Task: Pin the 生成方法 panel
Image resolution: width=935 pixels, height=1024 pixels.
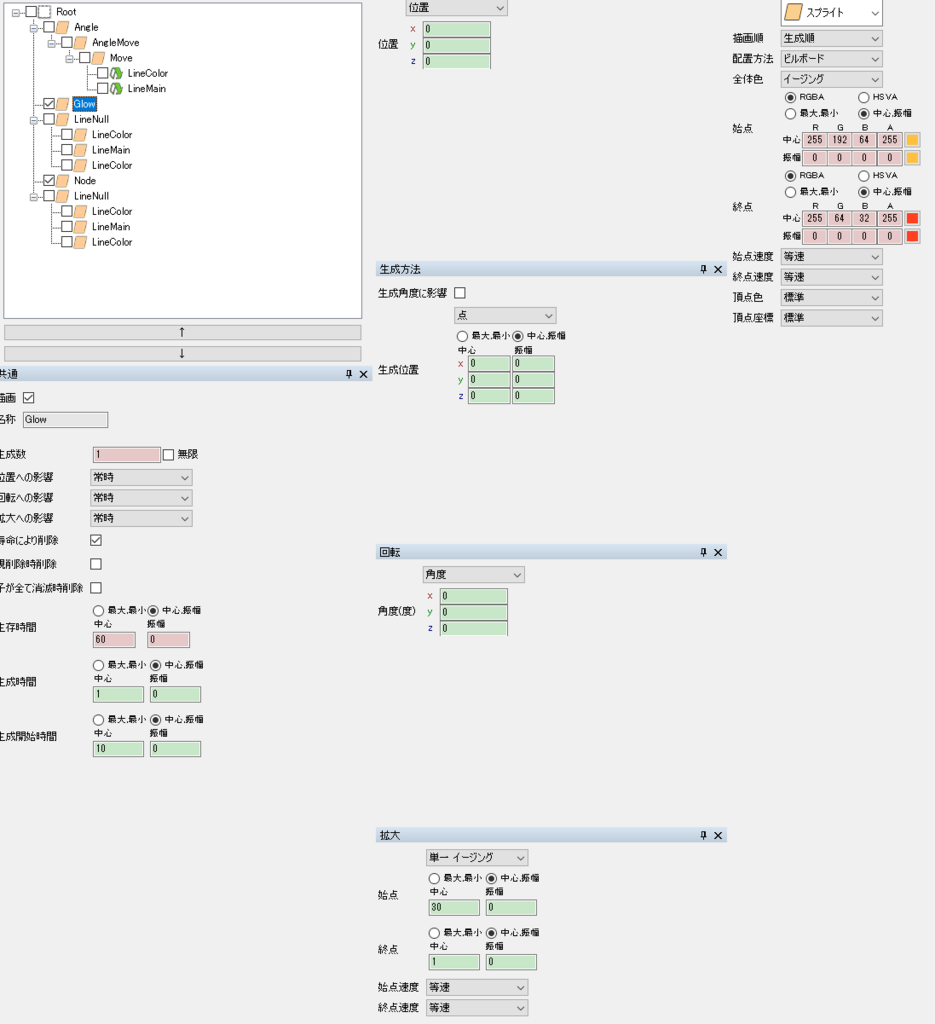Action: coord(703,270)
